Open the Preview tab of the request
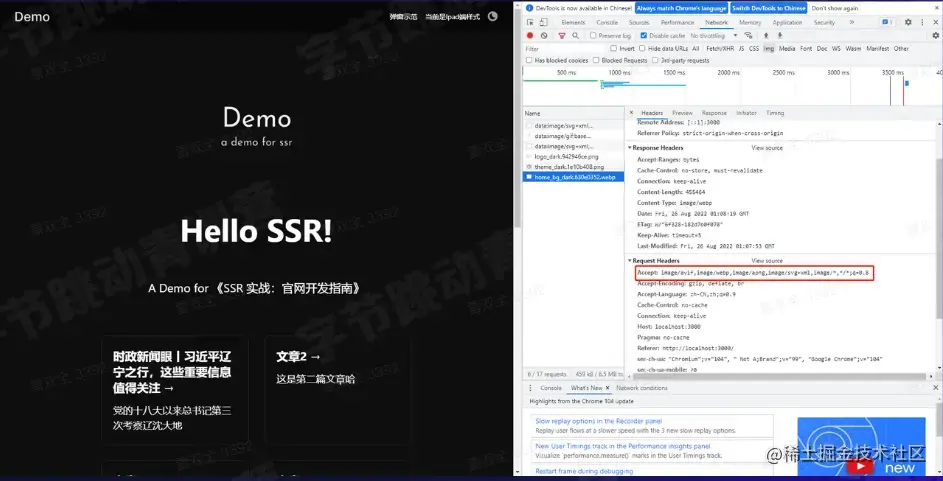Viewport: 943px width, 481px height. tap(682, 113)
